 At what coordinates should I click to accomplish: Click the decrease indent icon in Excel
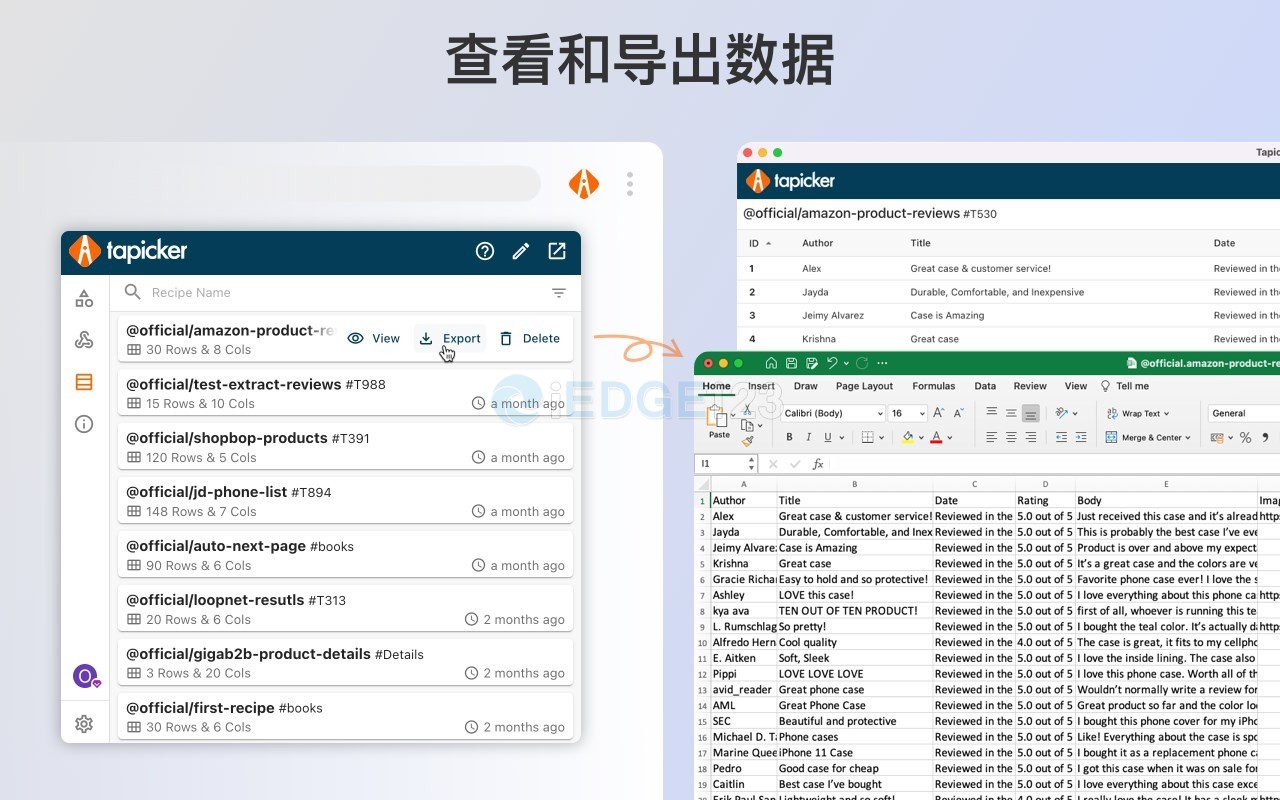1061,437
